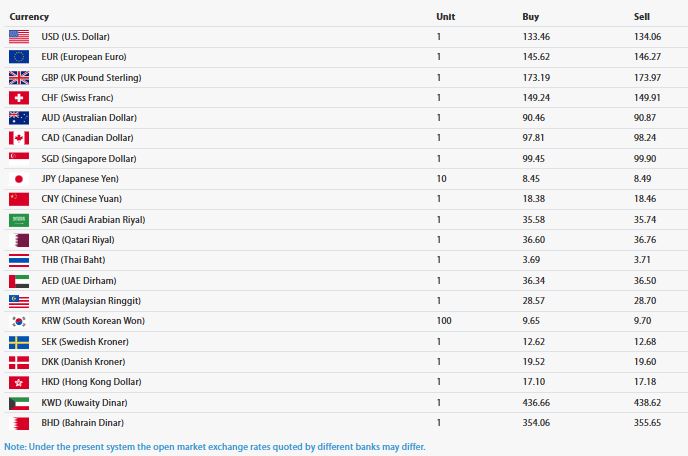Click the Qatar flag icon
The image size is (688, 456).
point(19,240)
